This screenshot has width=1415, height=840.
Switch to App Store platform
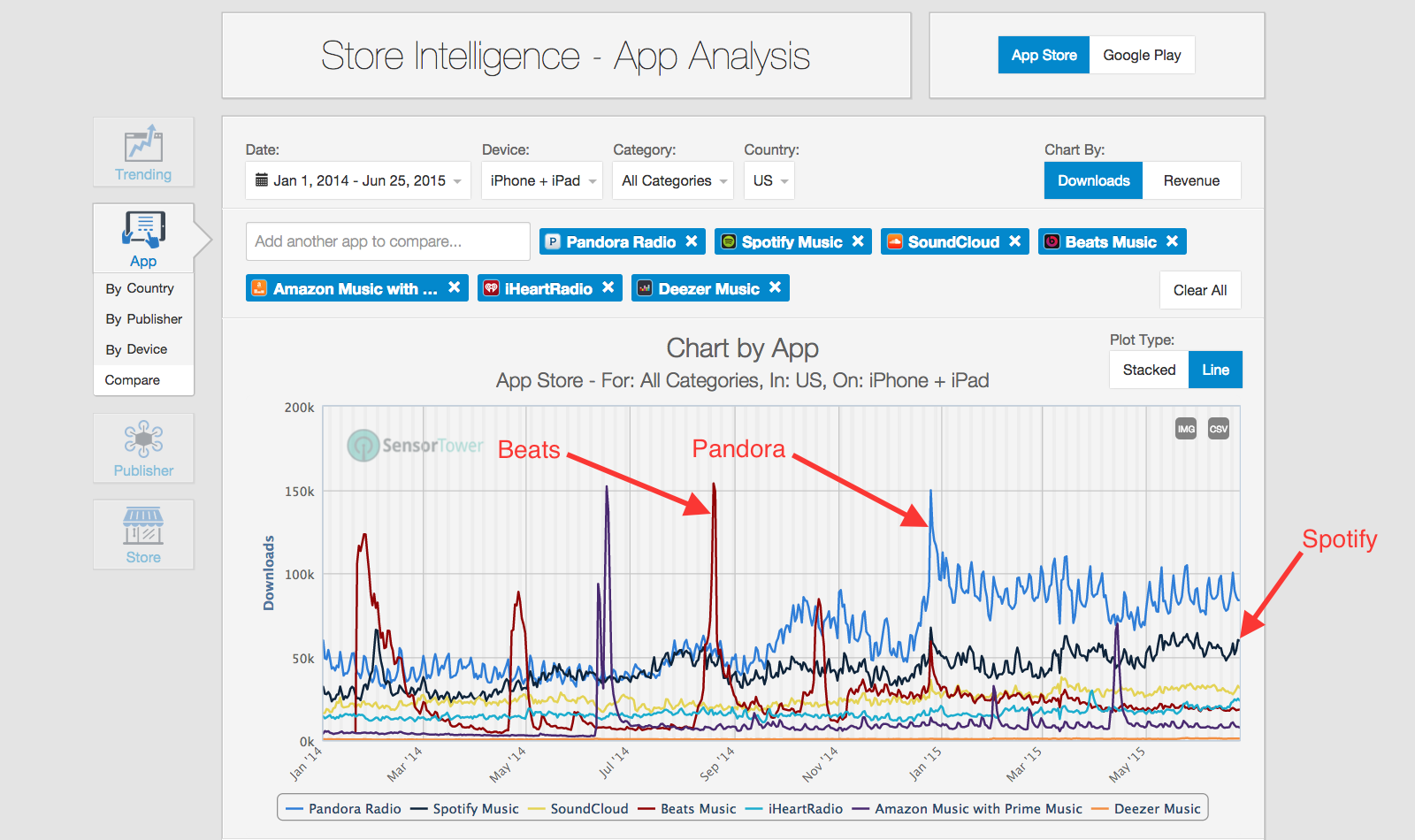click(1044, 55)
